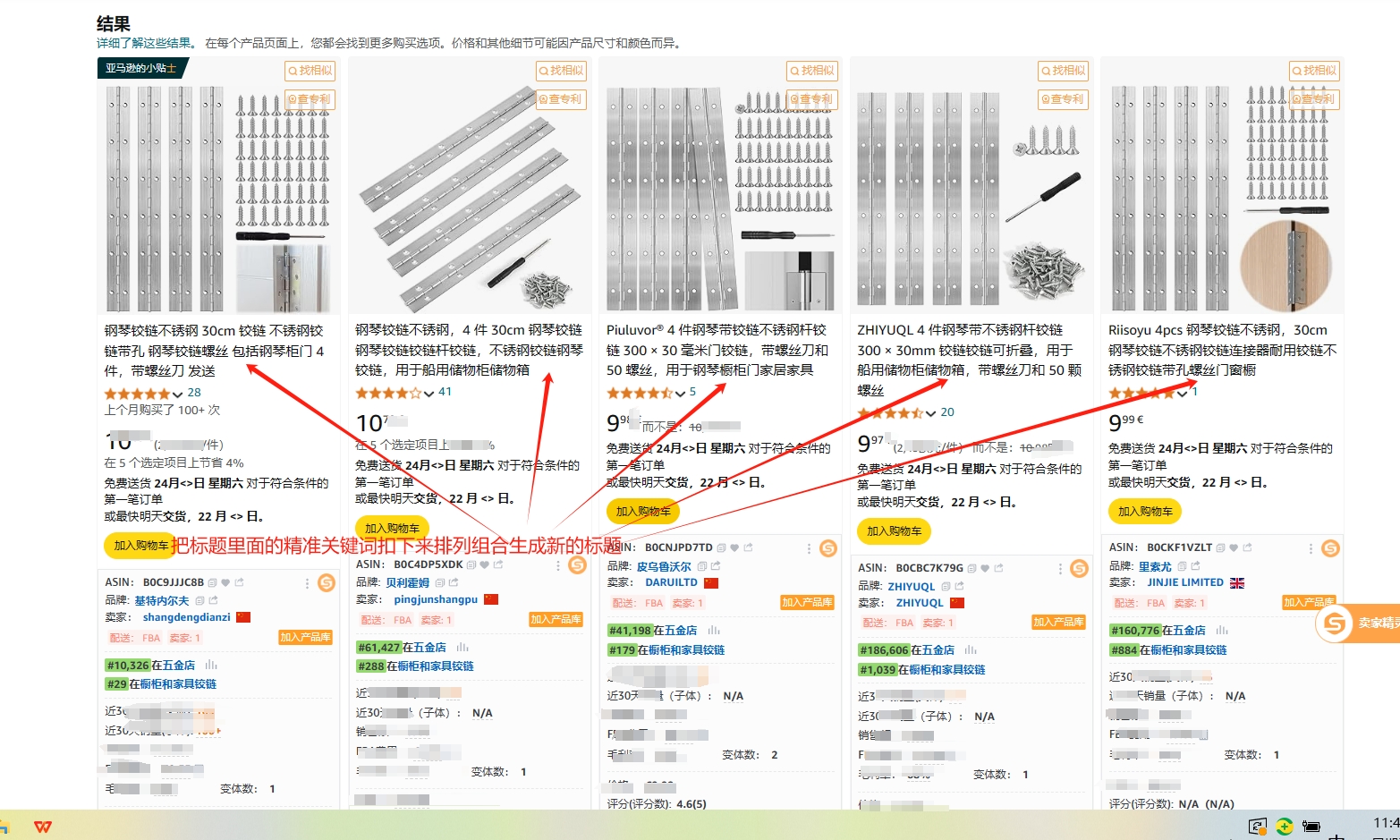
Task: Open the three-dot menu for ASIN B0CBC7K79G
Action: click(x=1060, y=568)
